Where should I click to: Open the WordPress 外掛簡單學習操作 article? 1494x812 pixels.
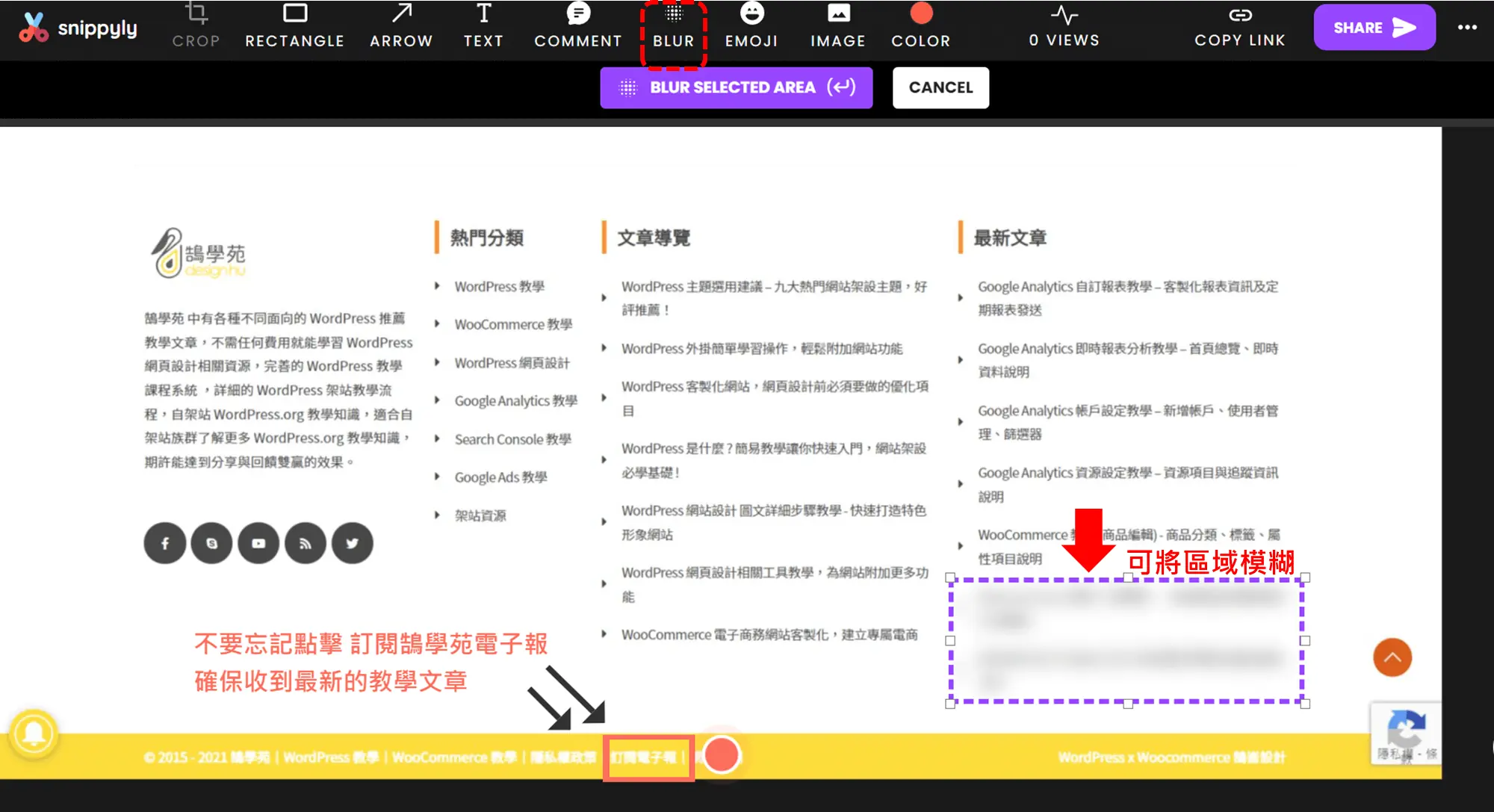tap(762, 349)
